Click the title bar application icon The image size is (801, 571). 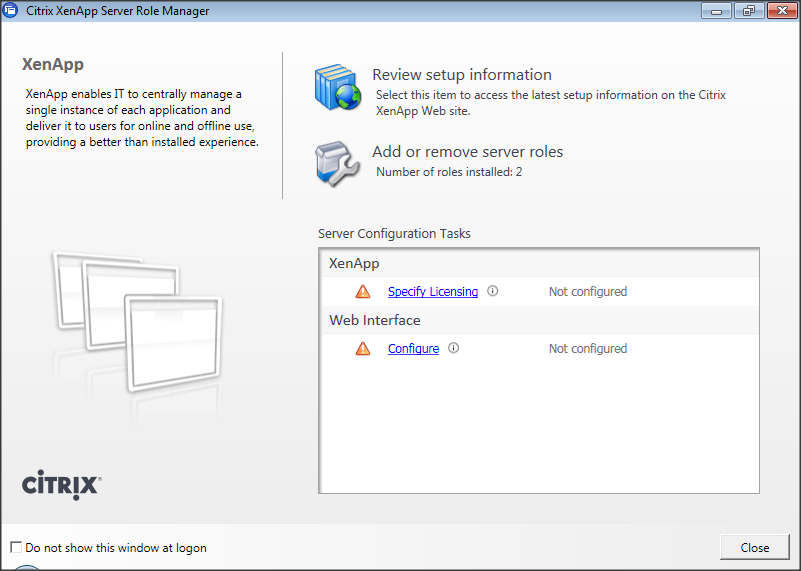click(x=11, y=11)
